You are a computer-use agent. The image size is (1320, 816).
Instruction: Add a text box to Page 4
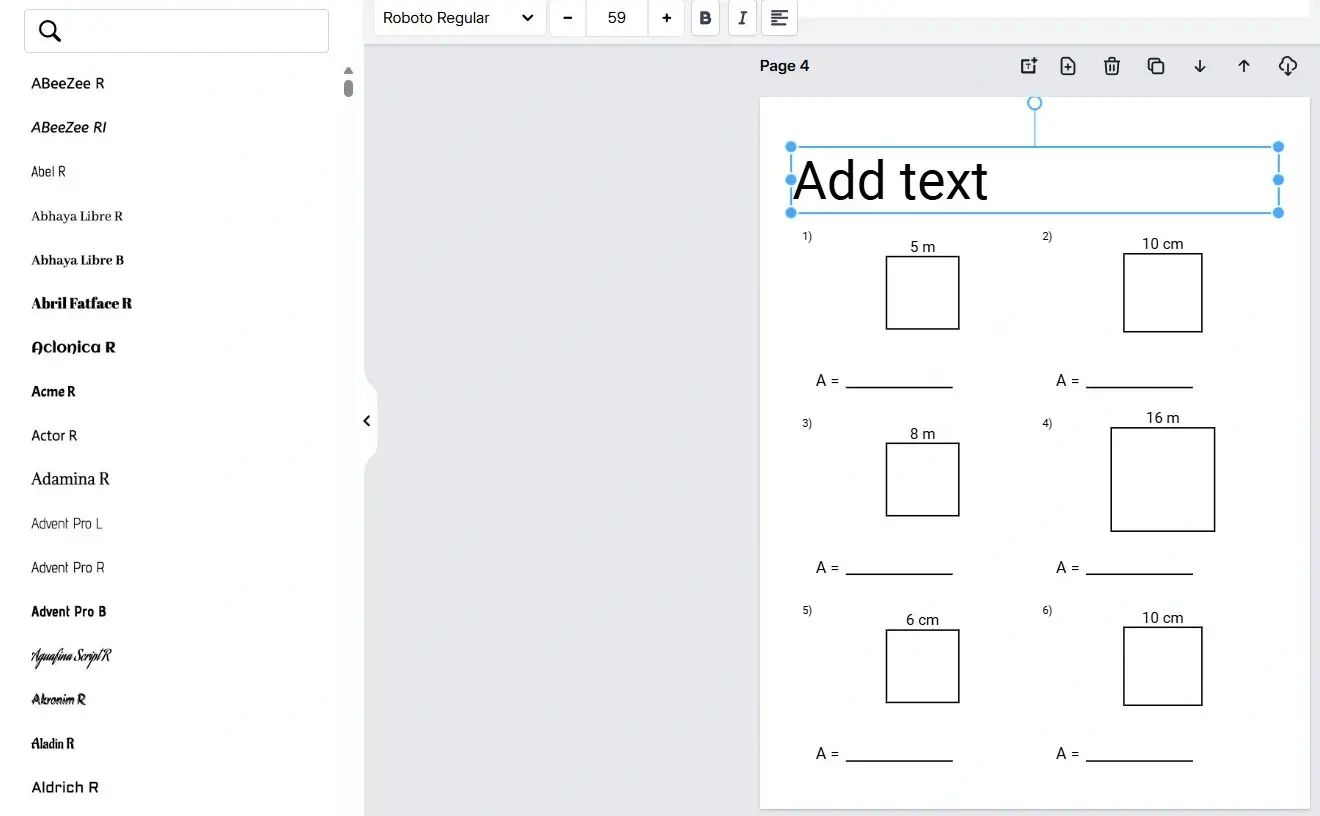point(1028,66)
